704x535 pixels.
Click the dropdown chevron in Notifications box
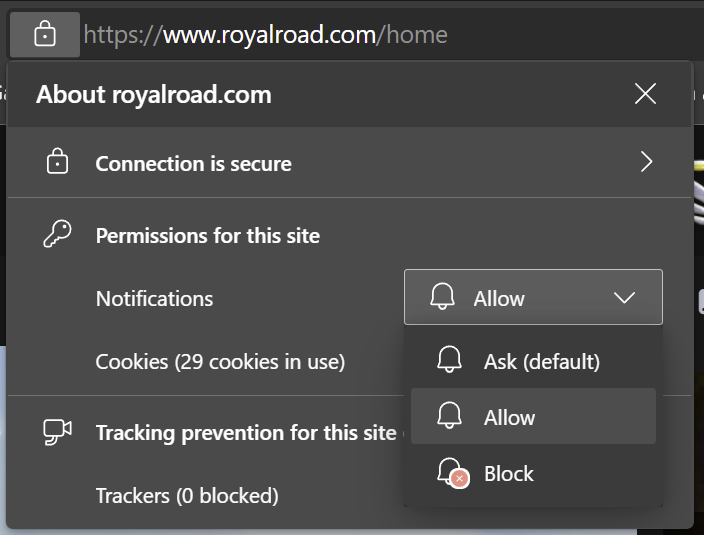pyautogui.click(x=624, y=298)
